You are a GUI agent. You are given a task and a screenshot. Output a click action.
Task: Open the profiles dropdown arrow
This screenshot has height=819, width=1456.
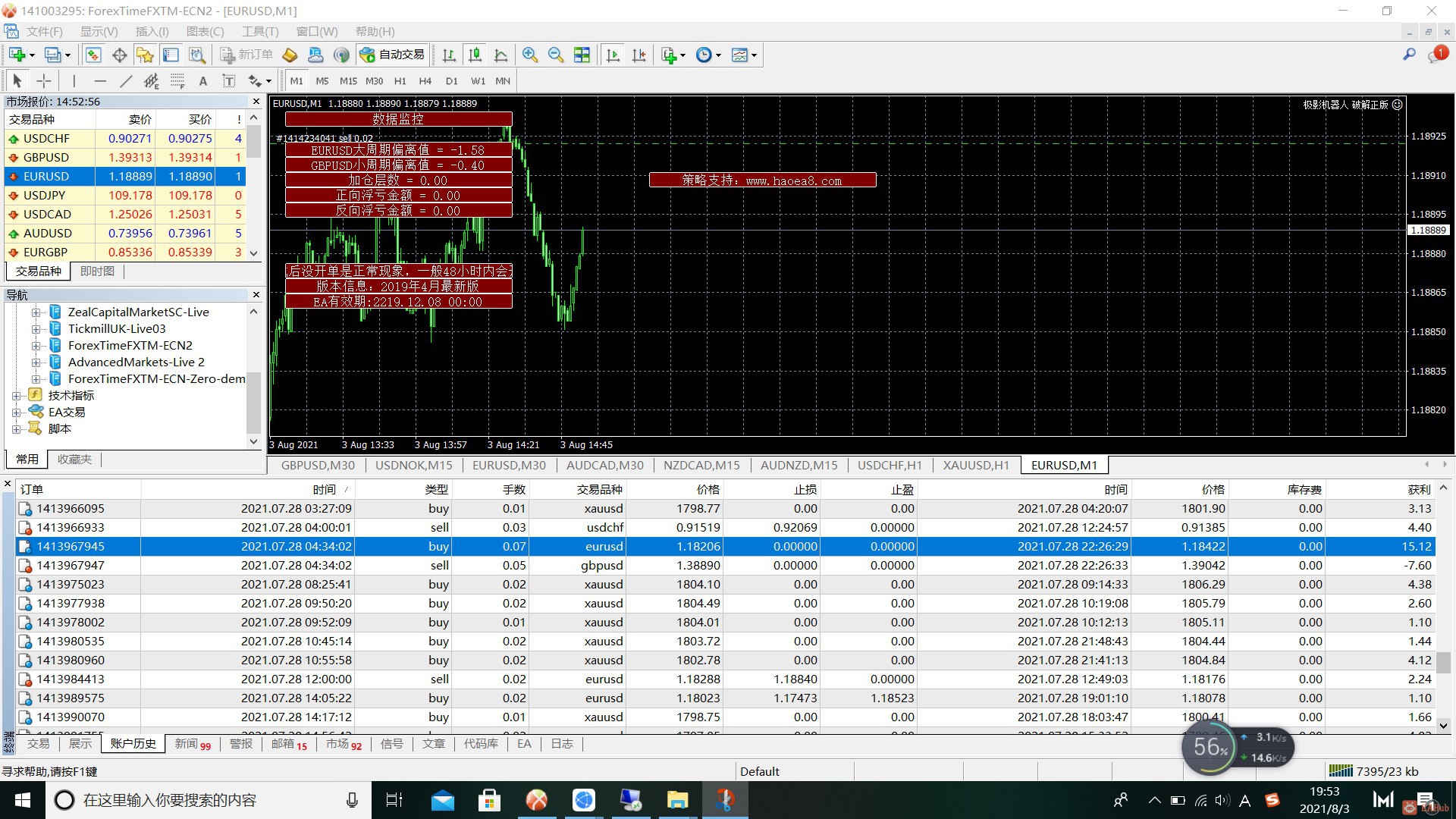pyautogui.click(x=67, y=55)
